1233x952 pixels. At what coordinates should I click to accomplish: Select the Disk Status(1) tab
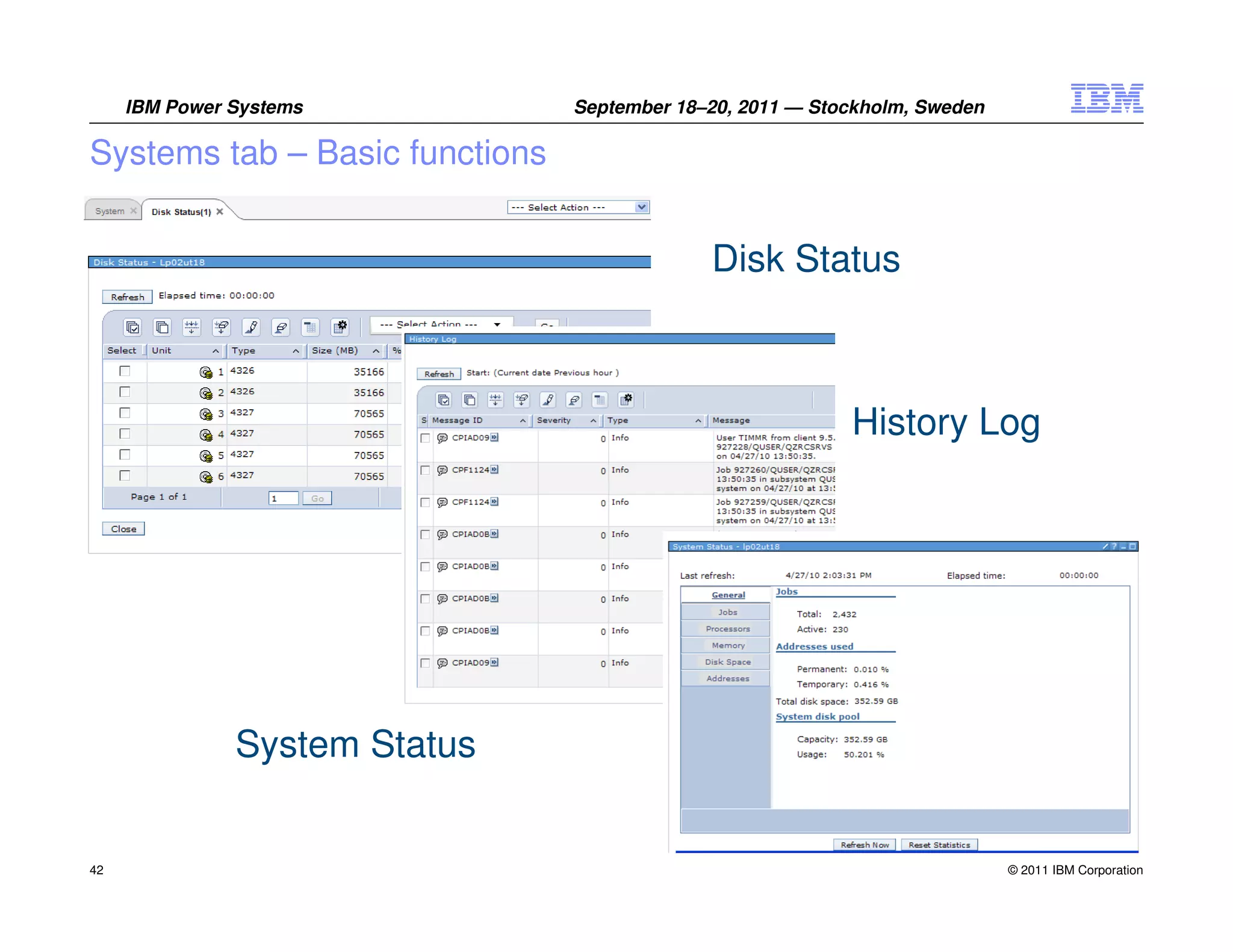click(x=181, y=212)
